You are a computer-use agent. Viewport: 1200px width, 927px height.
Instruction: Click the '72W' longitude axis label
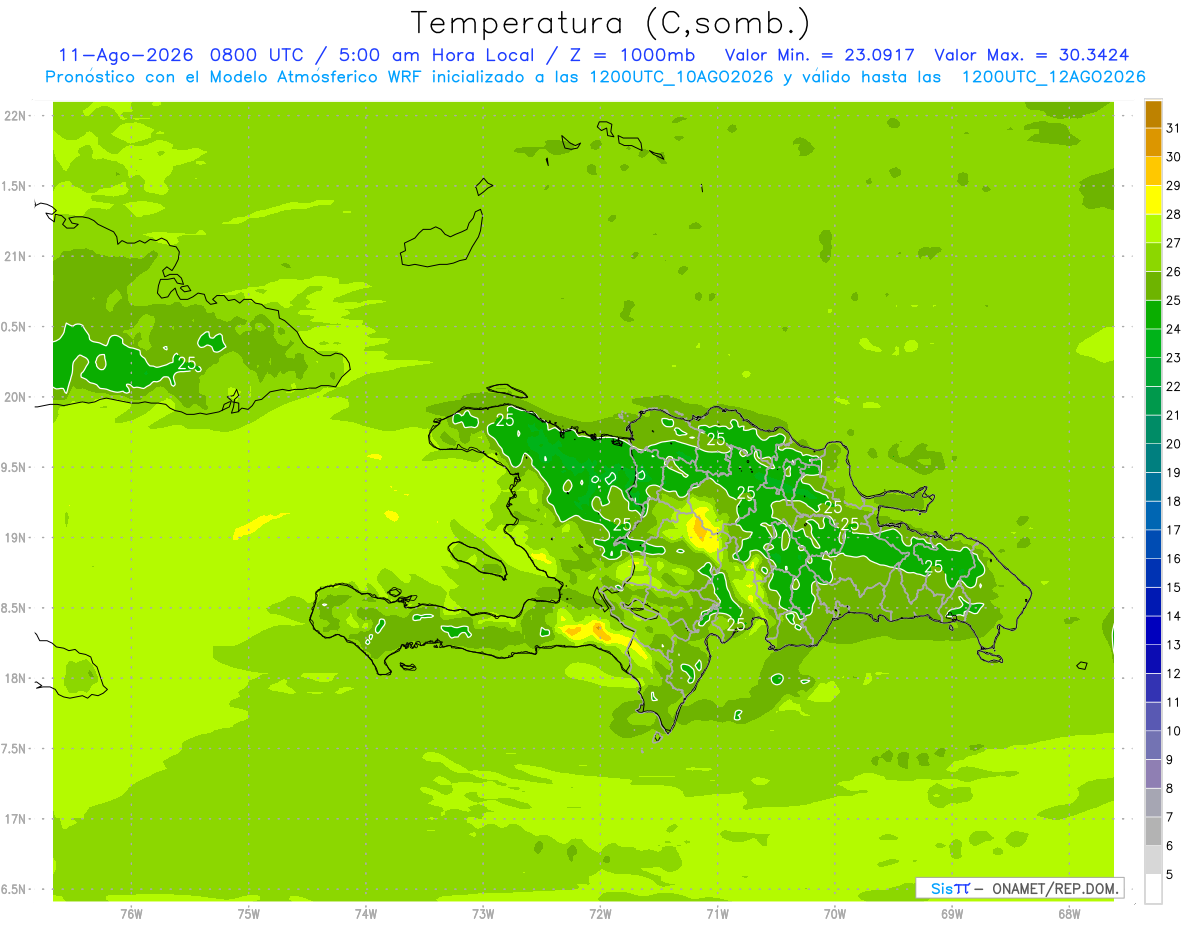coord(600,913)
